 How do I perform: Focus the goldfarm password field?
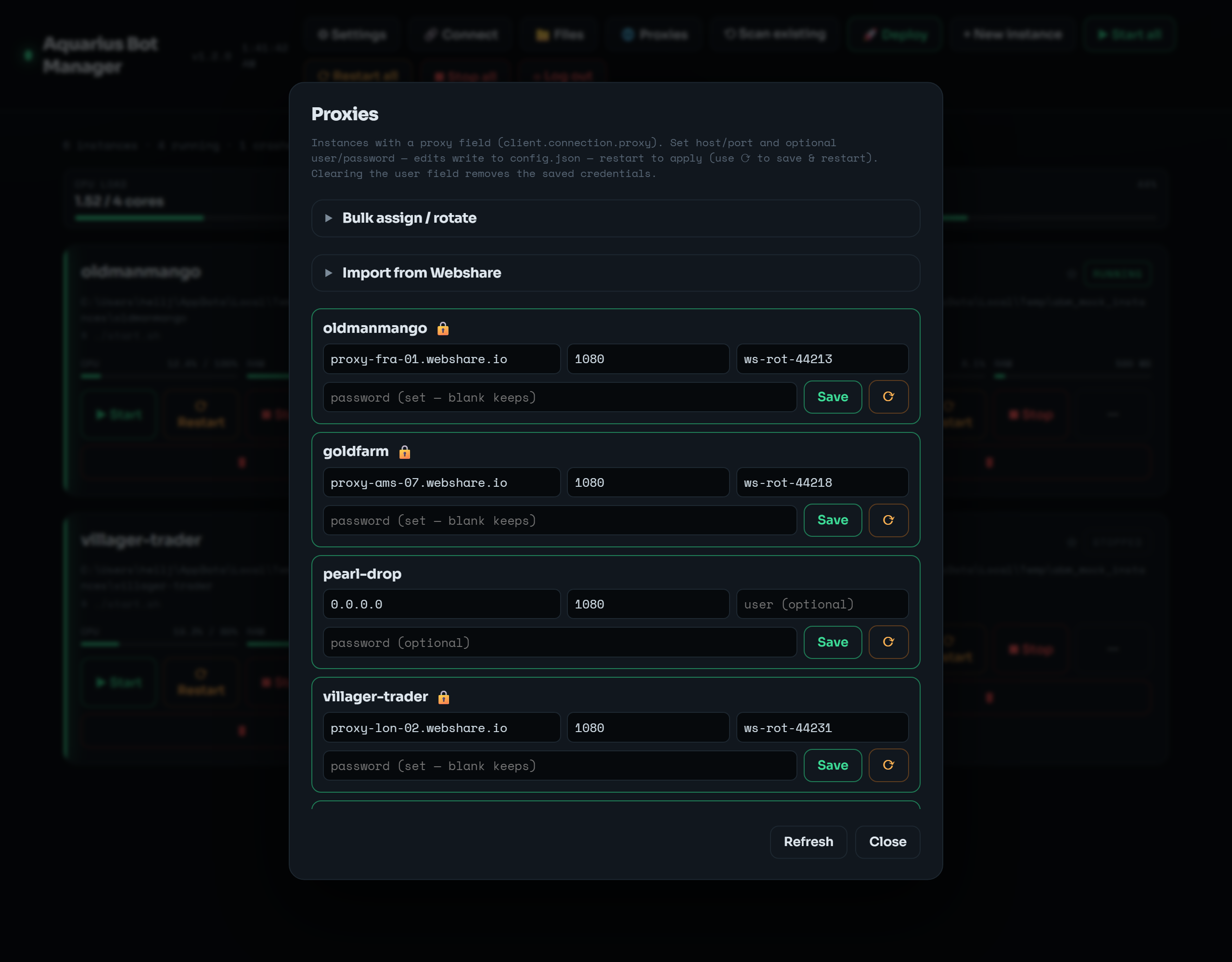[x=560, y=520]
